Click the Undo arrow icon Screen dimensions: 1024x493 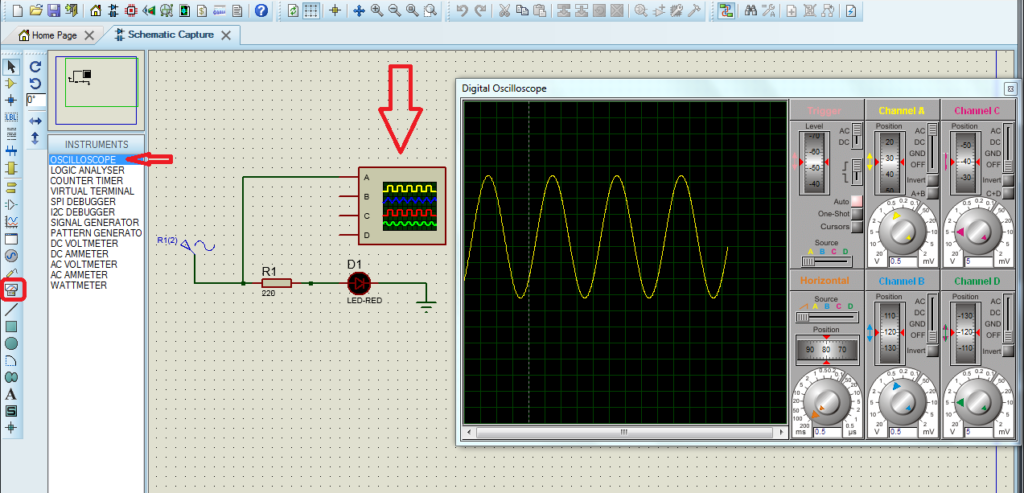click(461, 11)
